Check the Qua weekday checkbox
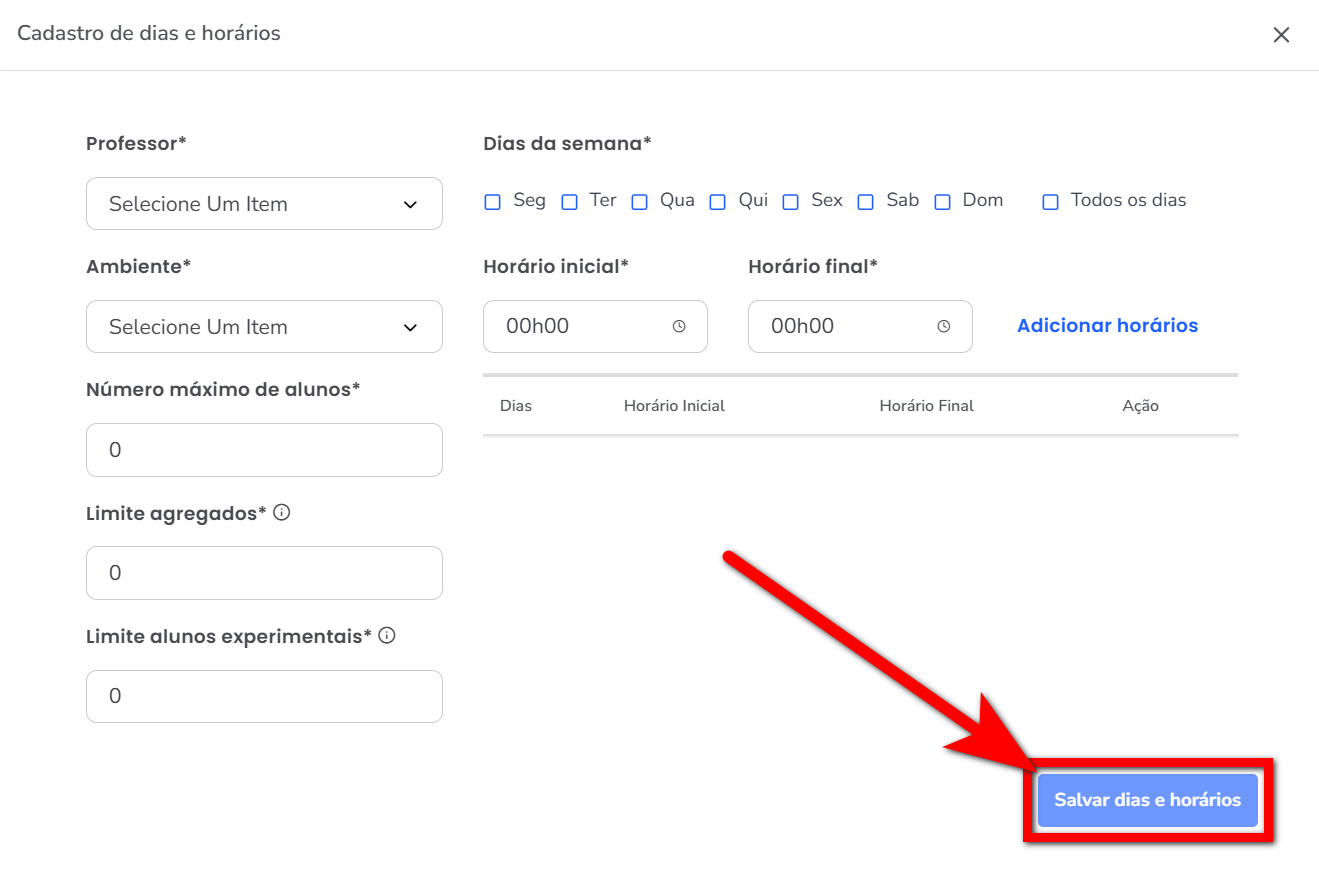Image resolution: width=1319 pixels, height=877 pixels. coord(639,202)
